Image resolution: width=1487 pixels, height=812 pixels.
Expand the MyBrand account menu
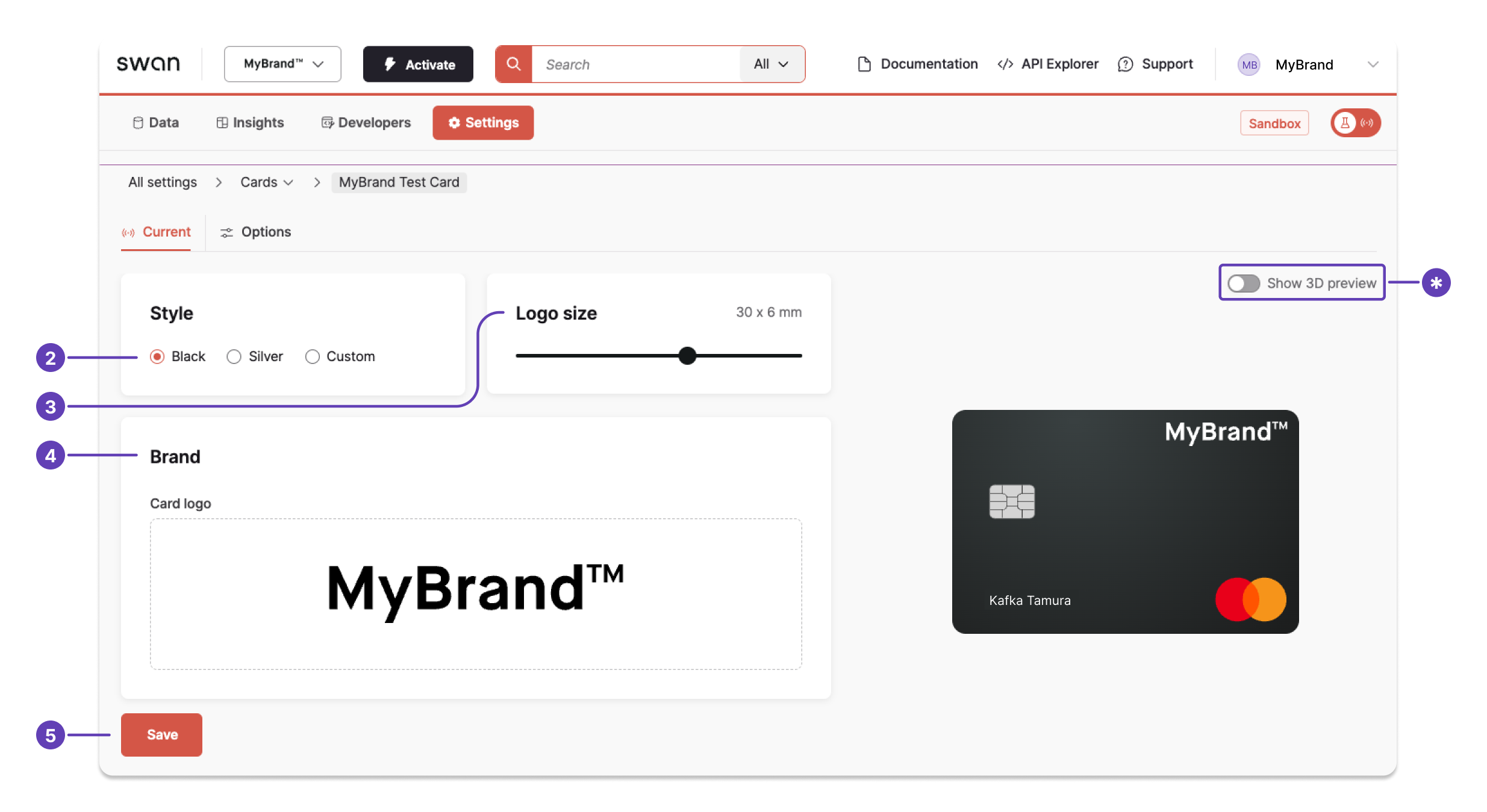[x=1373, y=64]
